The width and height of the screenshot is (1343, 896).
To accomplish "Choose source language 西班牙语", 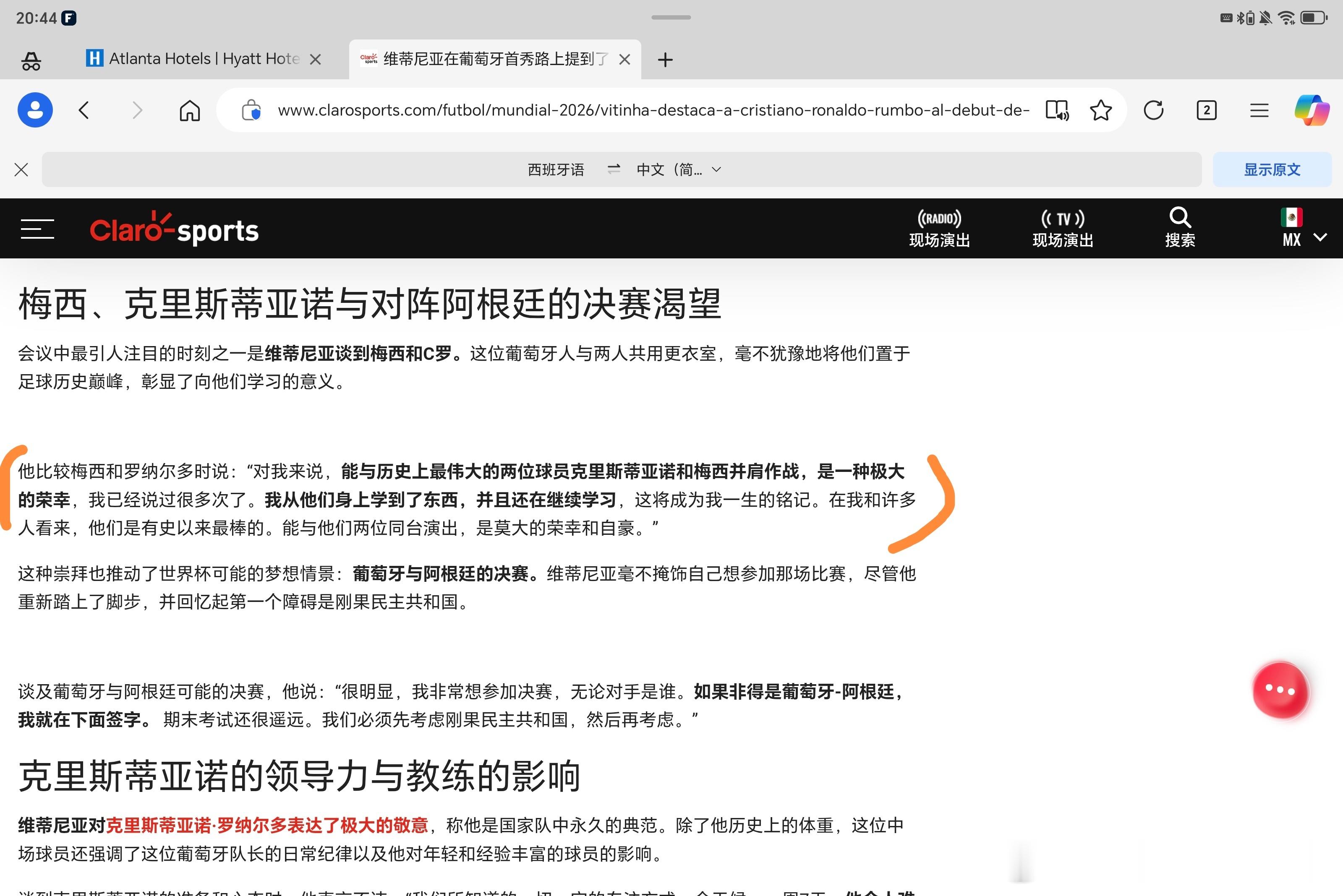I will (x=556, y=170).
